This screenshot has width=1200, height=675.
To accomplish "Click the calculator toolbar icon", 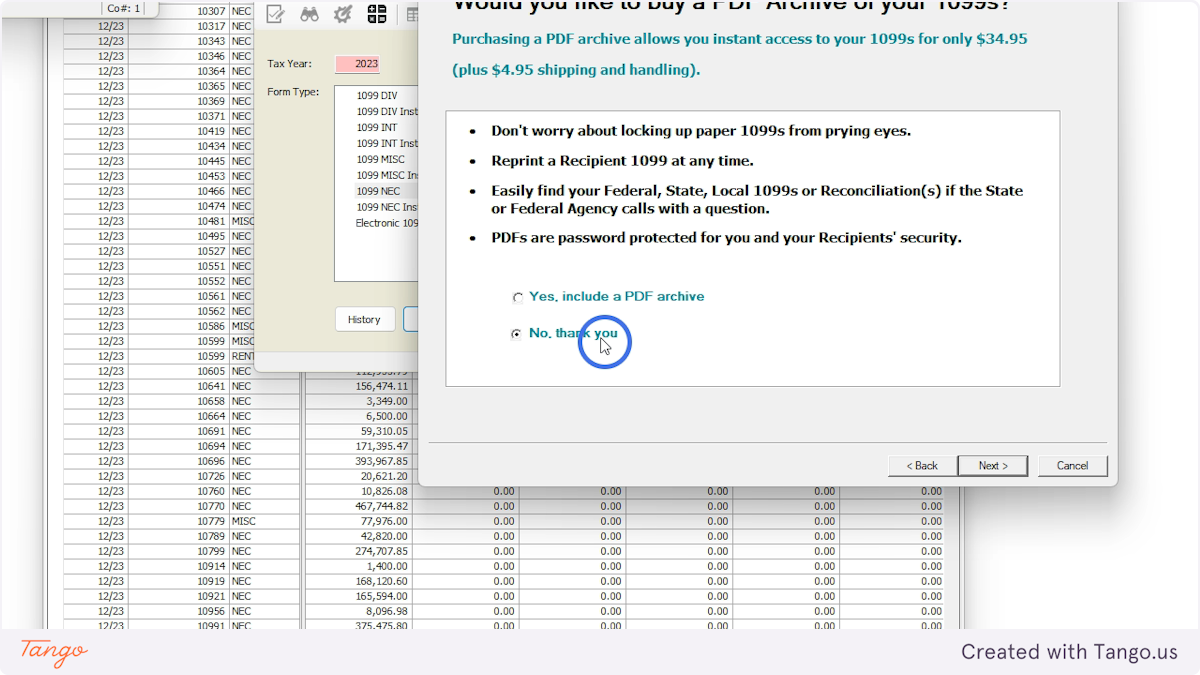I will pos(376,14).
